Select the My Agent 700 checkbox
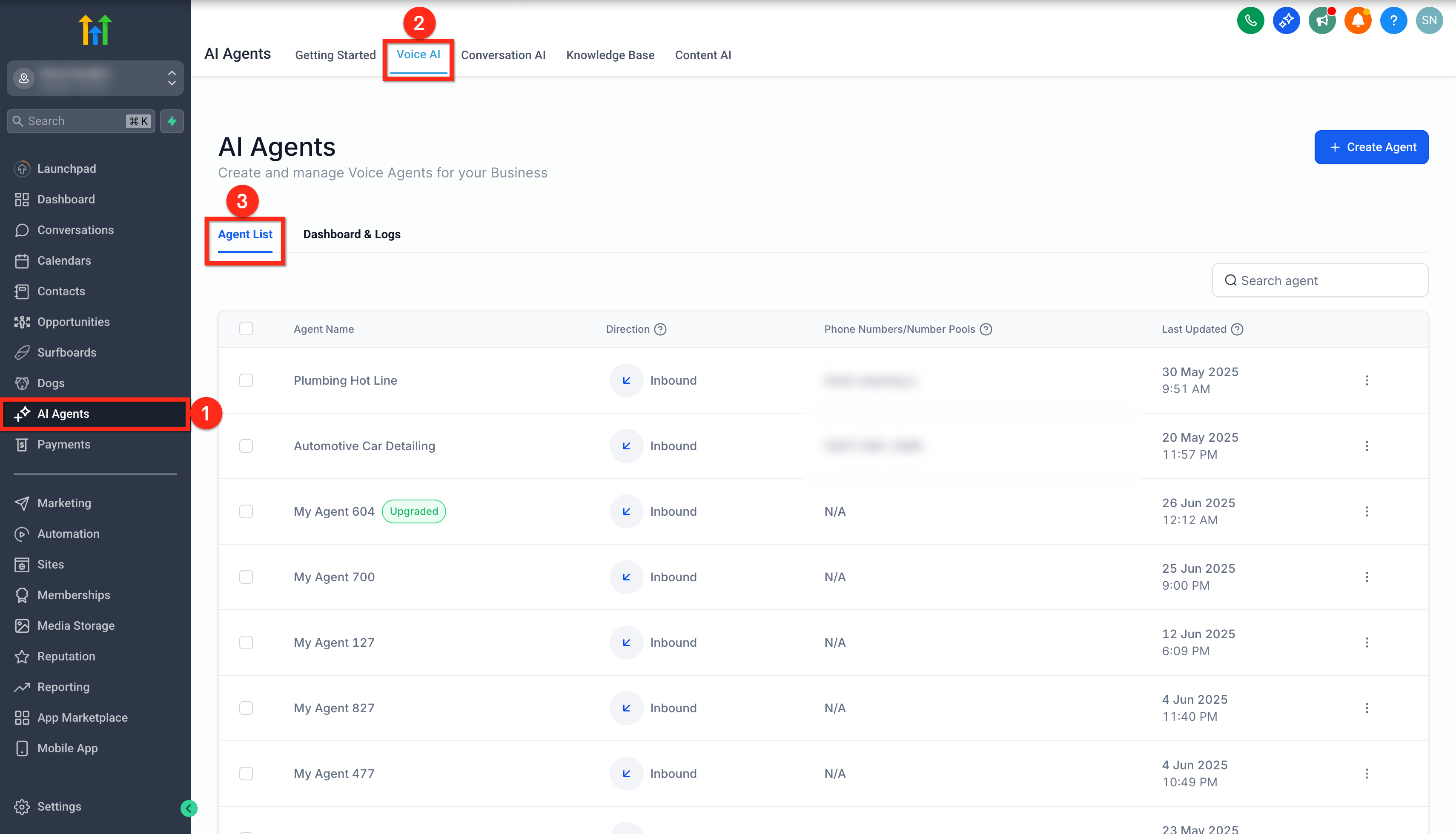The width and height of the screenshot is (1456, 834). pyautogui.click(x=246, y=577)
